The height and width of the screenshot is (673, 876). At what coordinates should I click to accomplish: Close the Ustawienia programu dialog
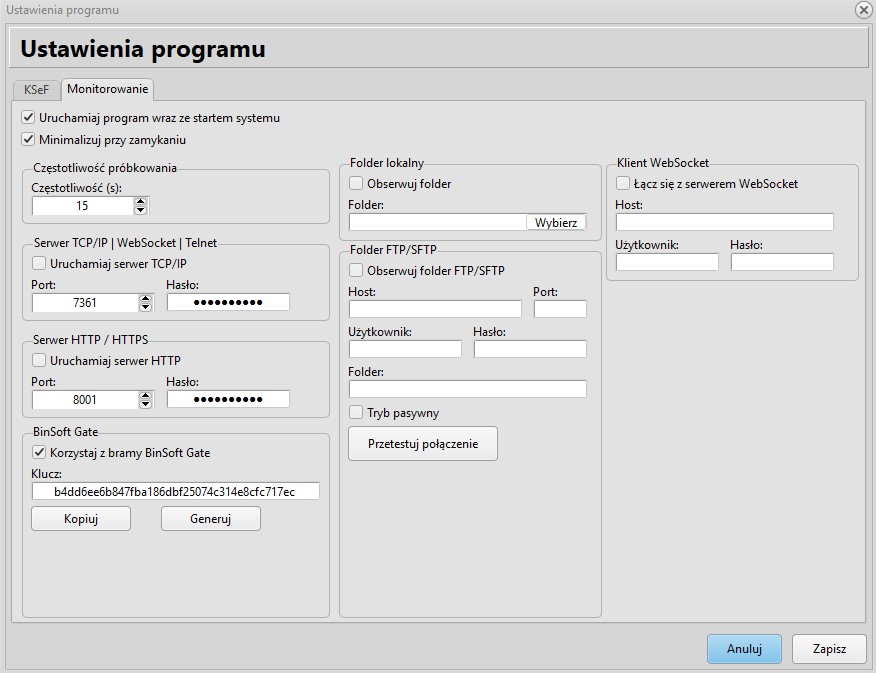pos(863,10)
